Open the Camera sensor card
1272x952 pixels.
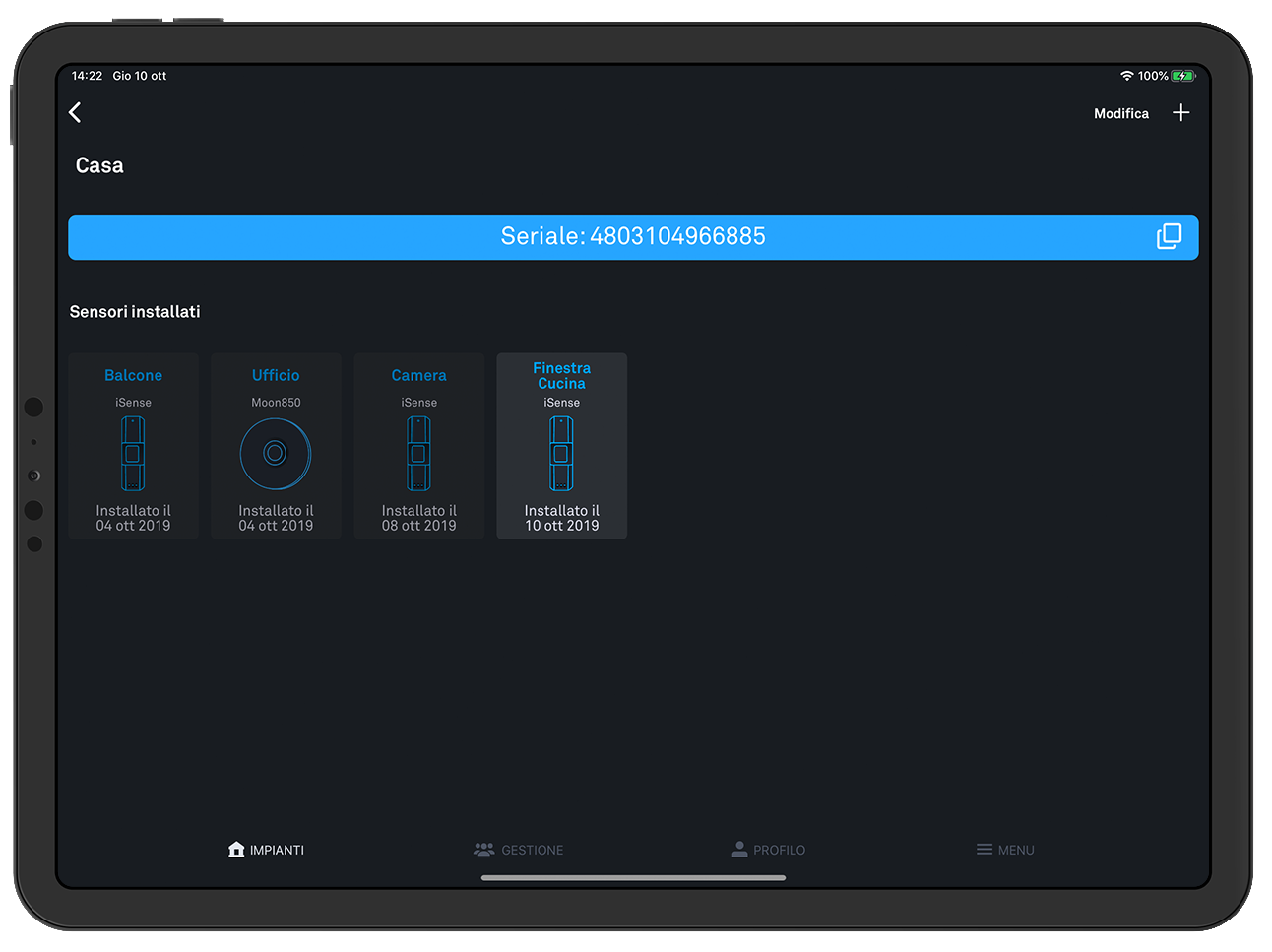tap(418, 446)
